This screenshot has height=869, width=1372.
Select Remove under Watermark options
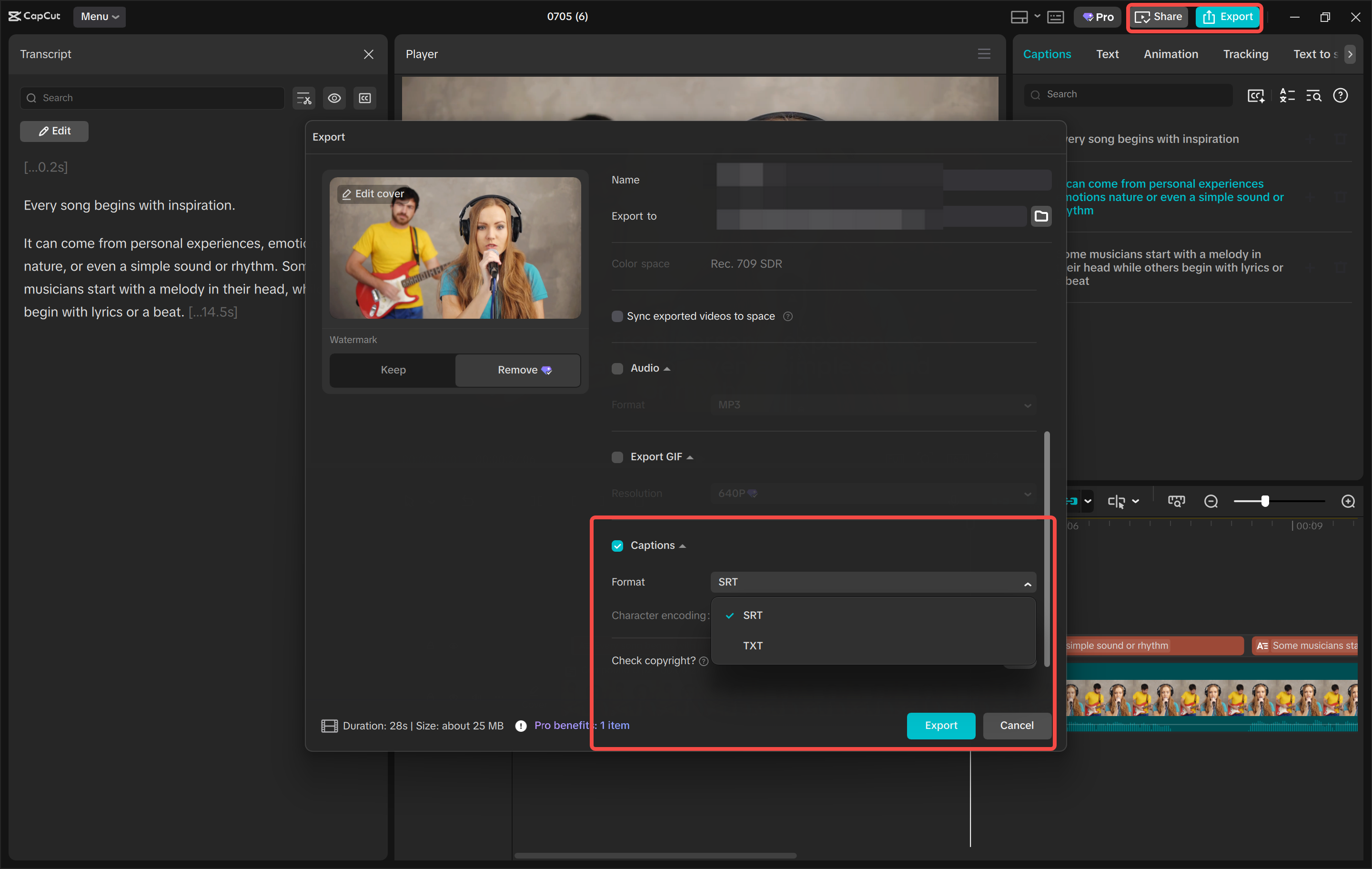tap(517, 370)
